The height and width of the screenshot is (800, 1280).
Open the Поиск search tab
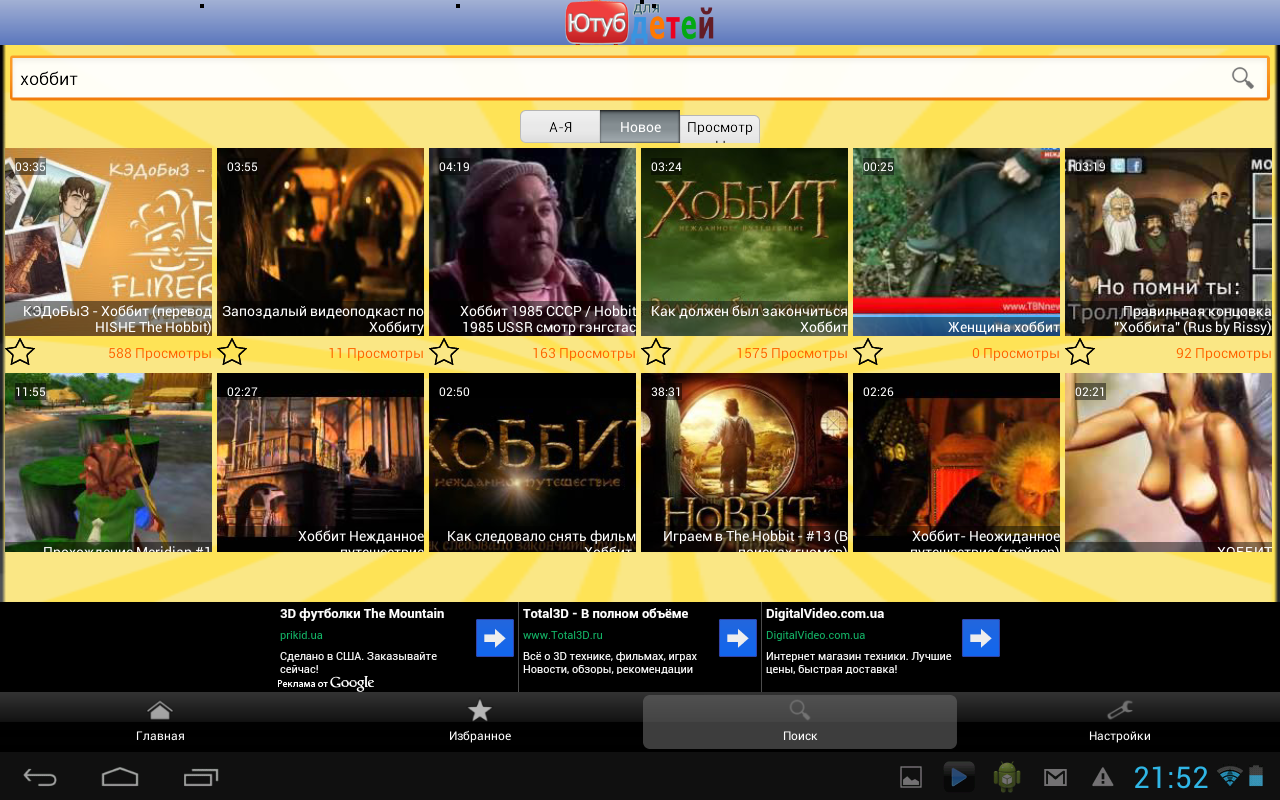click(800, 722)
